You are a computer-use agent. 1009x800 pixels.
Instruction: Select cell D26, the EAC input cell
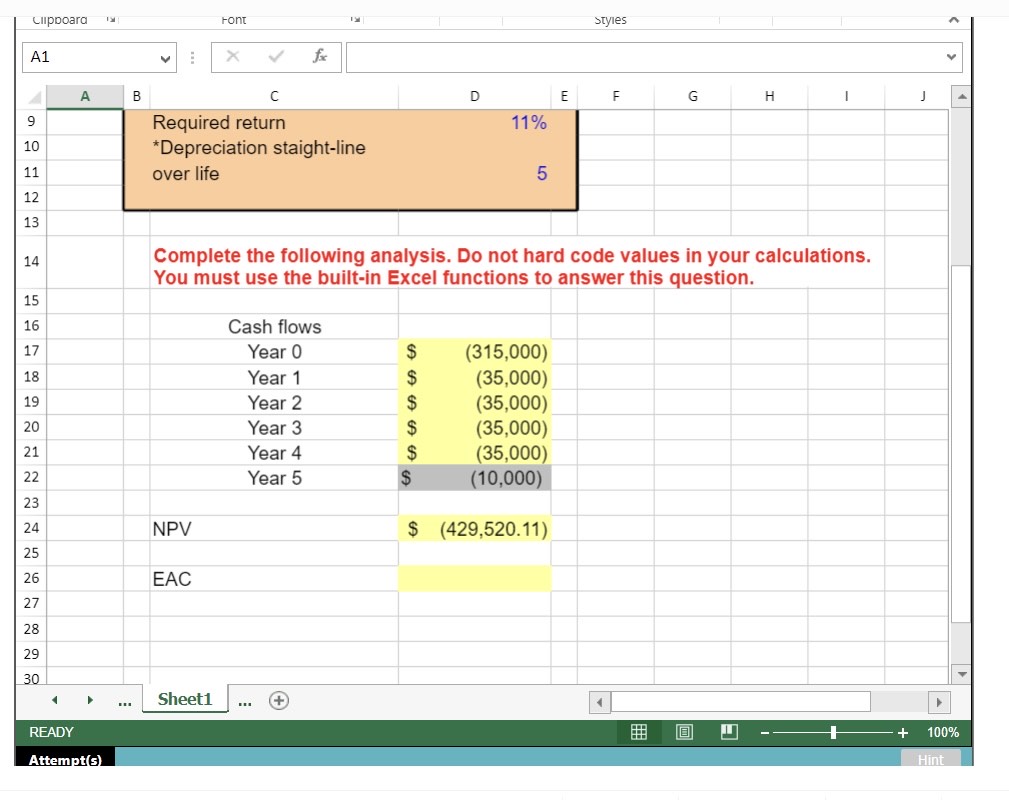click(474, 578)
